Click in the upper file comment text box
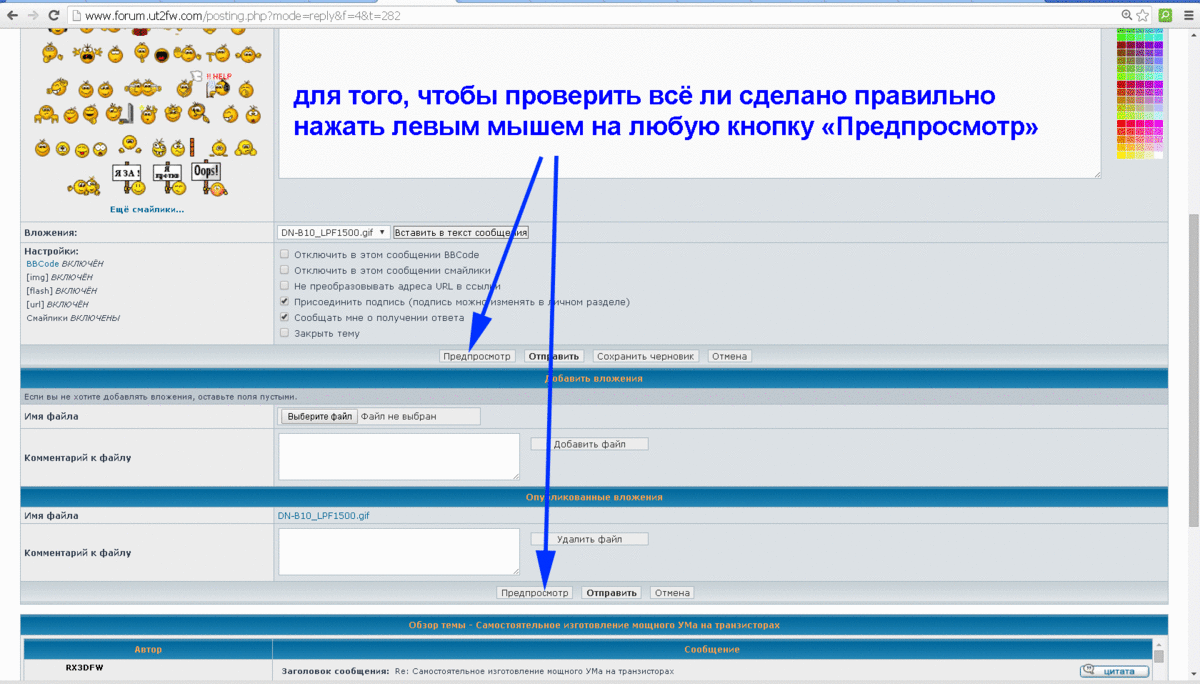 tap(399, 456)
